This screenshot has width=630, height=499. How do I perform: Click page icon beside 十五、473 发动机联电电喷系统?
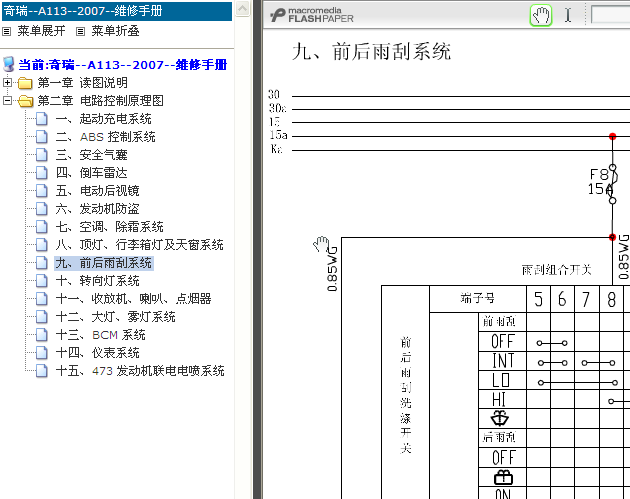[41, 371]
